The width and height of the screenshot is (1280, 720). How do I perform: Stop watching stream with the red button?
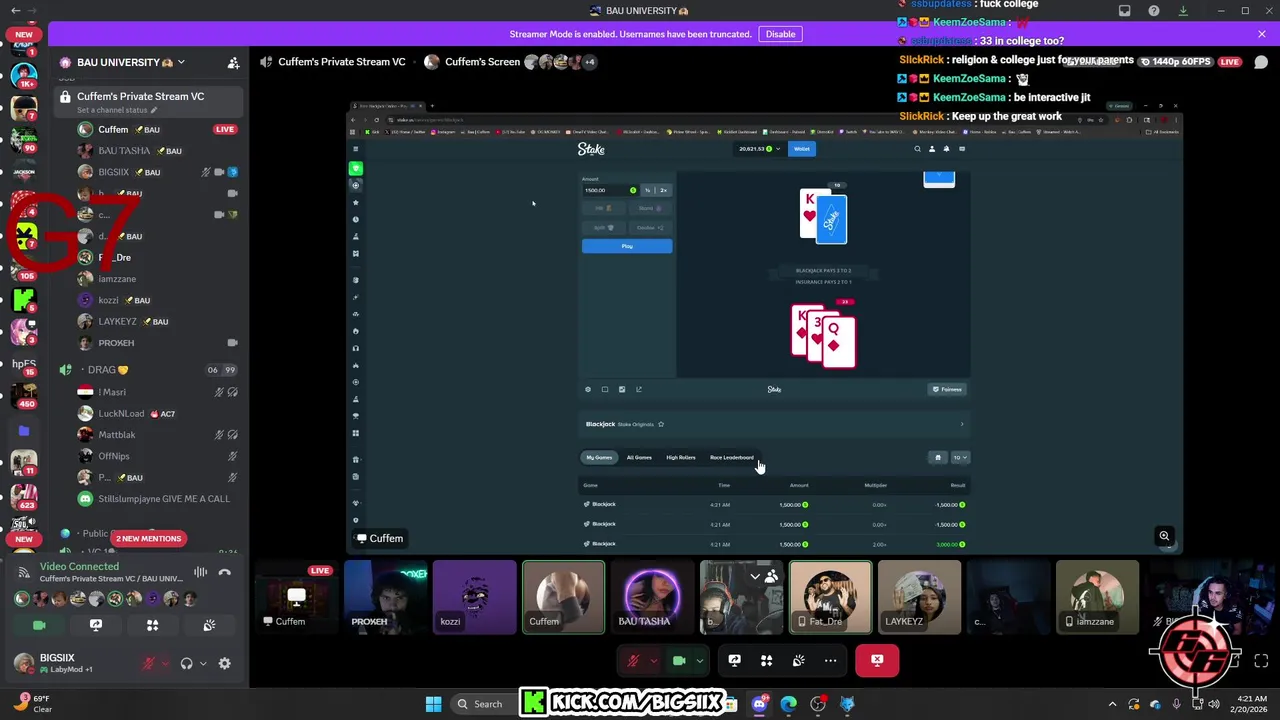click(877, 660)
